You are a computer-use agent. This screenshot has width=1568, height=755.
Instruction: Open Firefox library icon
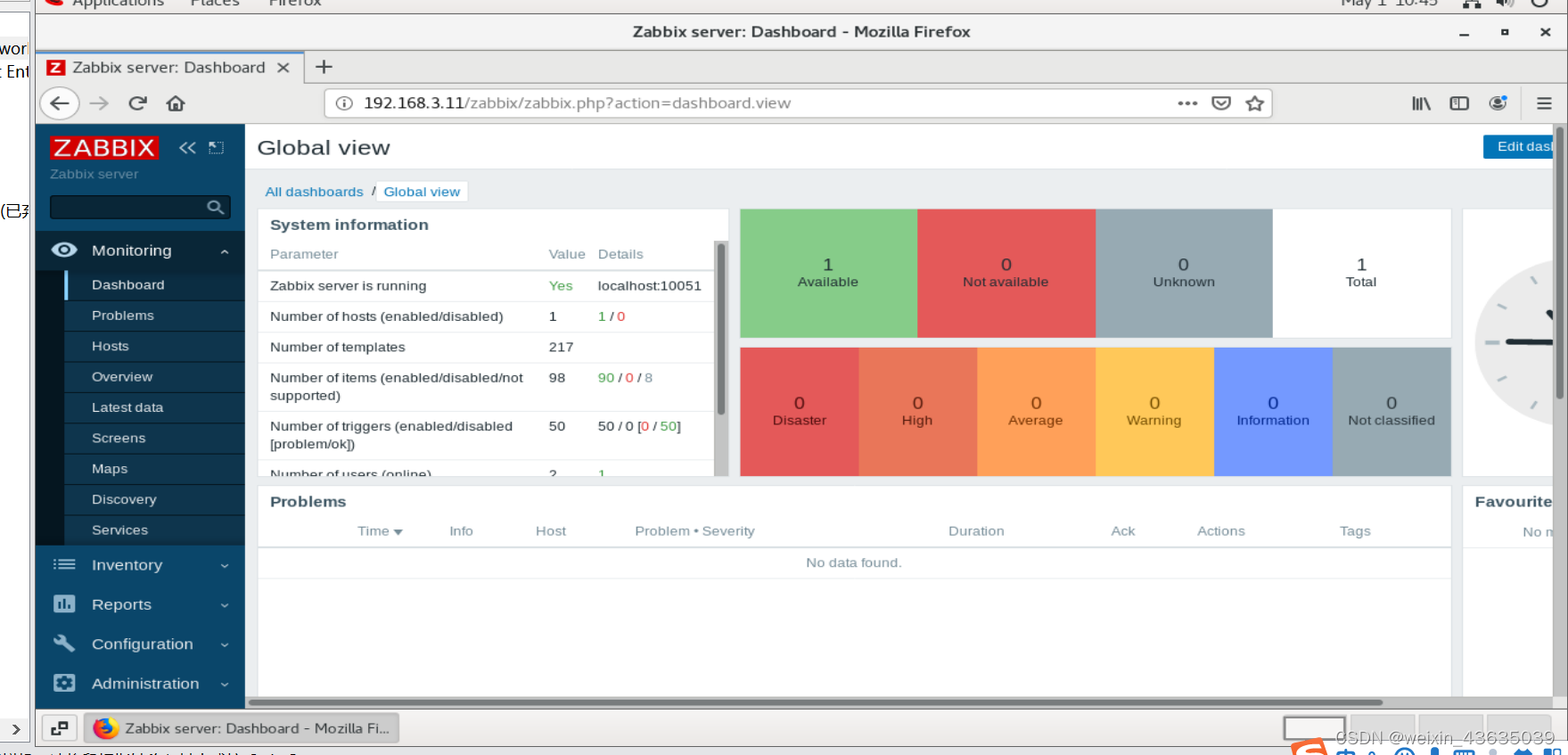pyautogui.click(x=1421, y=103)
